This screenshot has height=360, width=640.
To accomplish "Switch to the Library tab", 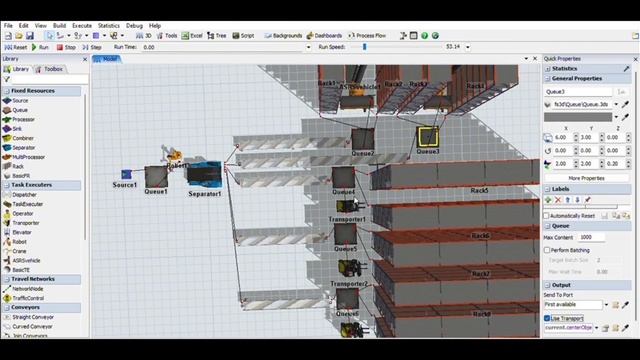I will pos(17,69).
